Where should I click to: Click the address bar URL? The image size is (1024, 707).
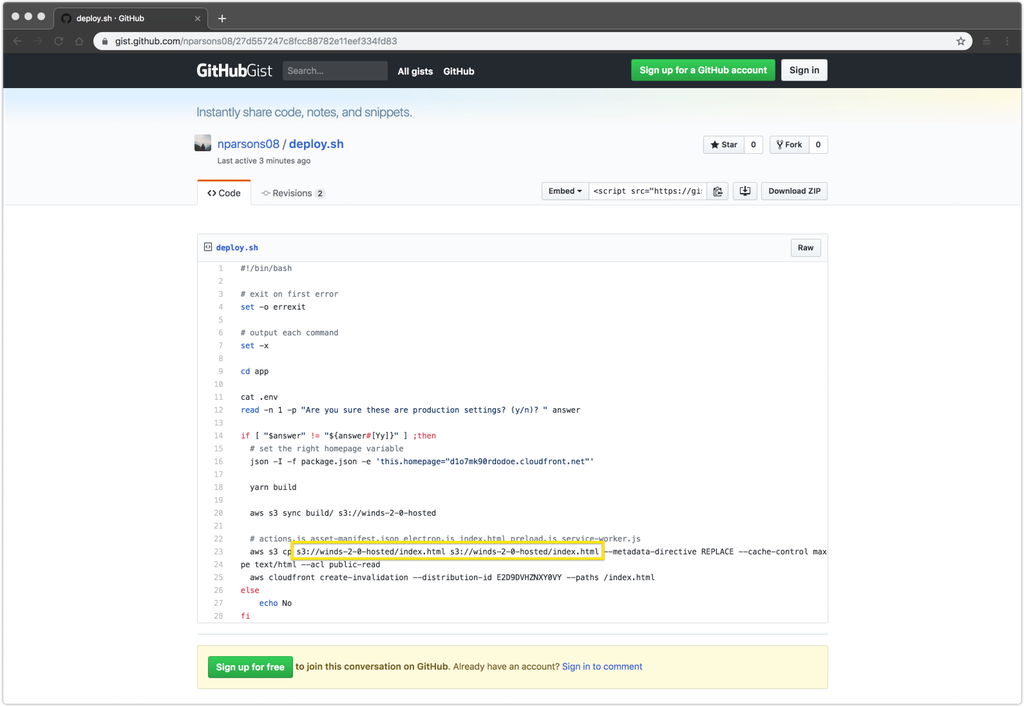point(256,41)
